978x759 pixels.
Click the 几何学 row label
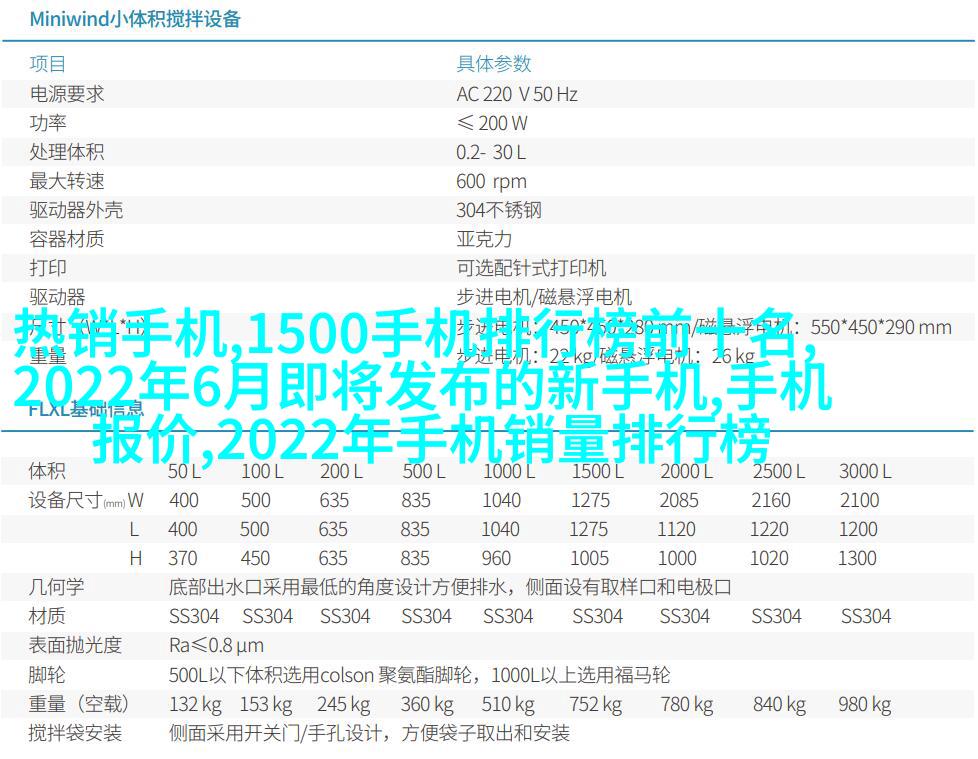[56, 587]
